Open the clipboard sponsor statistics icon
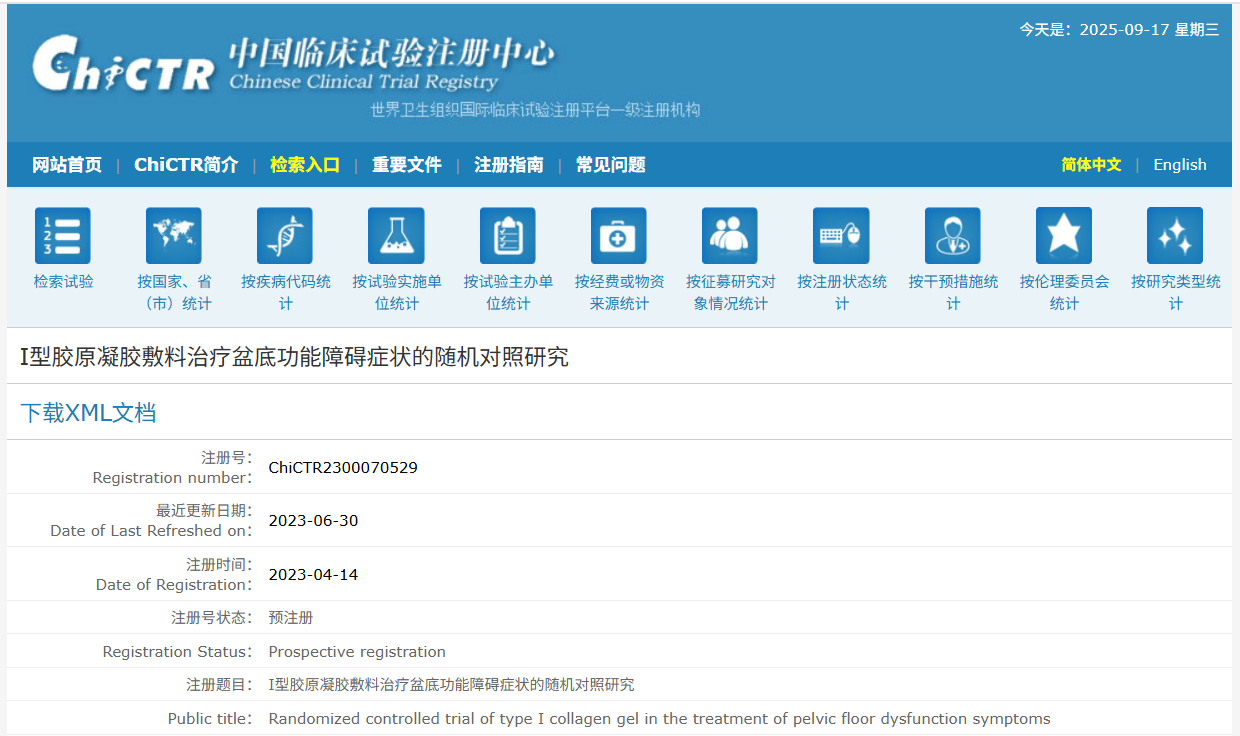Screen dimensions: 1240x736 tap(508, 236)
